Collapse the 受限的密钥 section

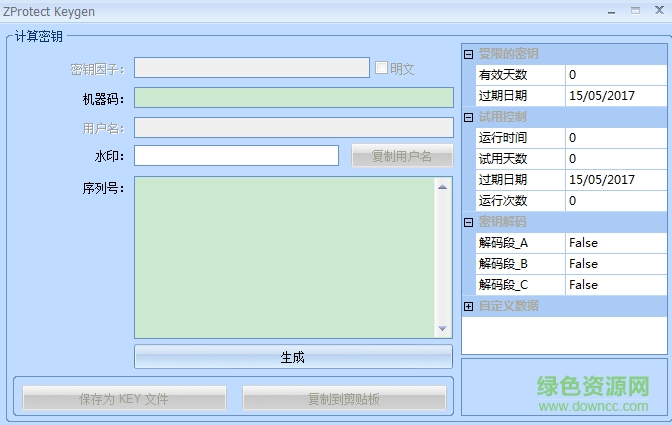pos(468,54)
